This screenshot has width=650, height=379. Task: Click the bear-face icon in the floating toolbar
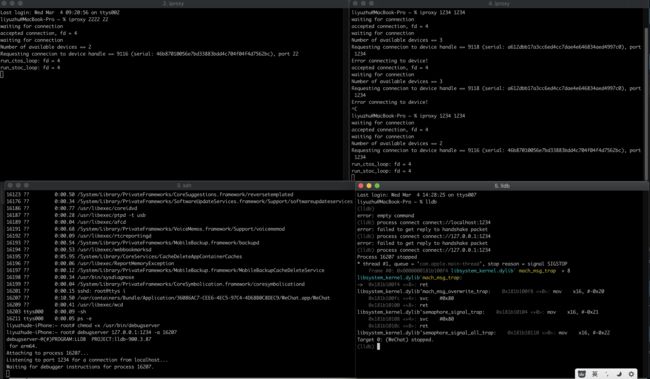pyautogui.click(x=582, y=374)
